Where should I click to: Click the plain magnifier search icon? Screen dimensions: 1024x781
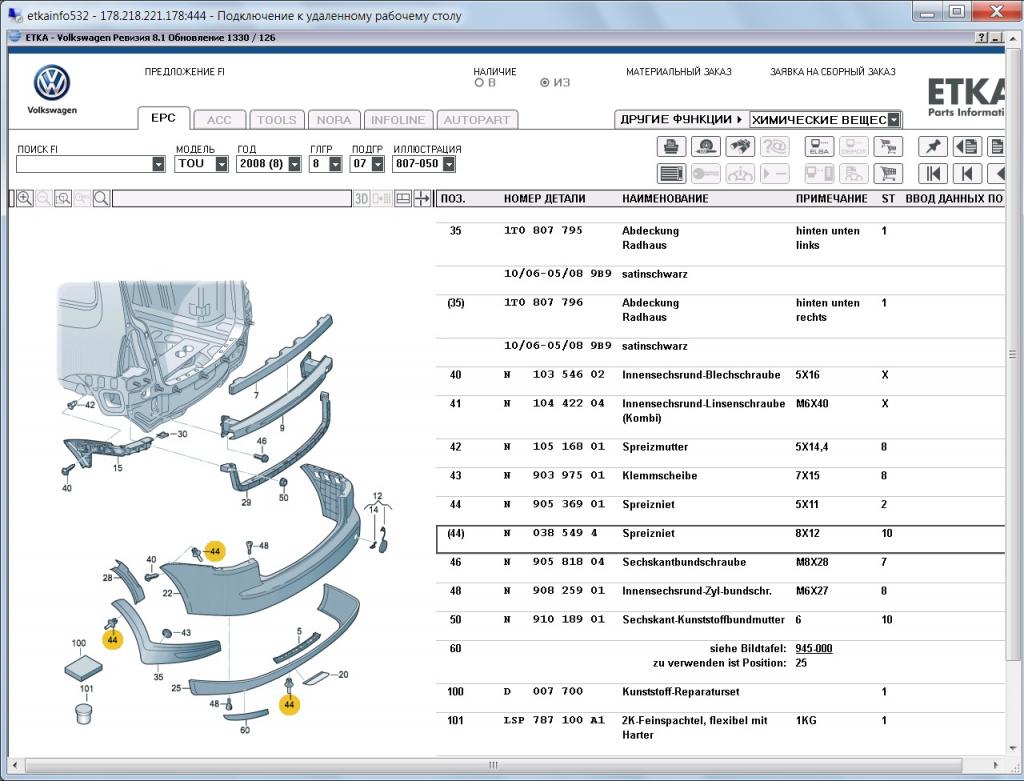pos(101,199)
